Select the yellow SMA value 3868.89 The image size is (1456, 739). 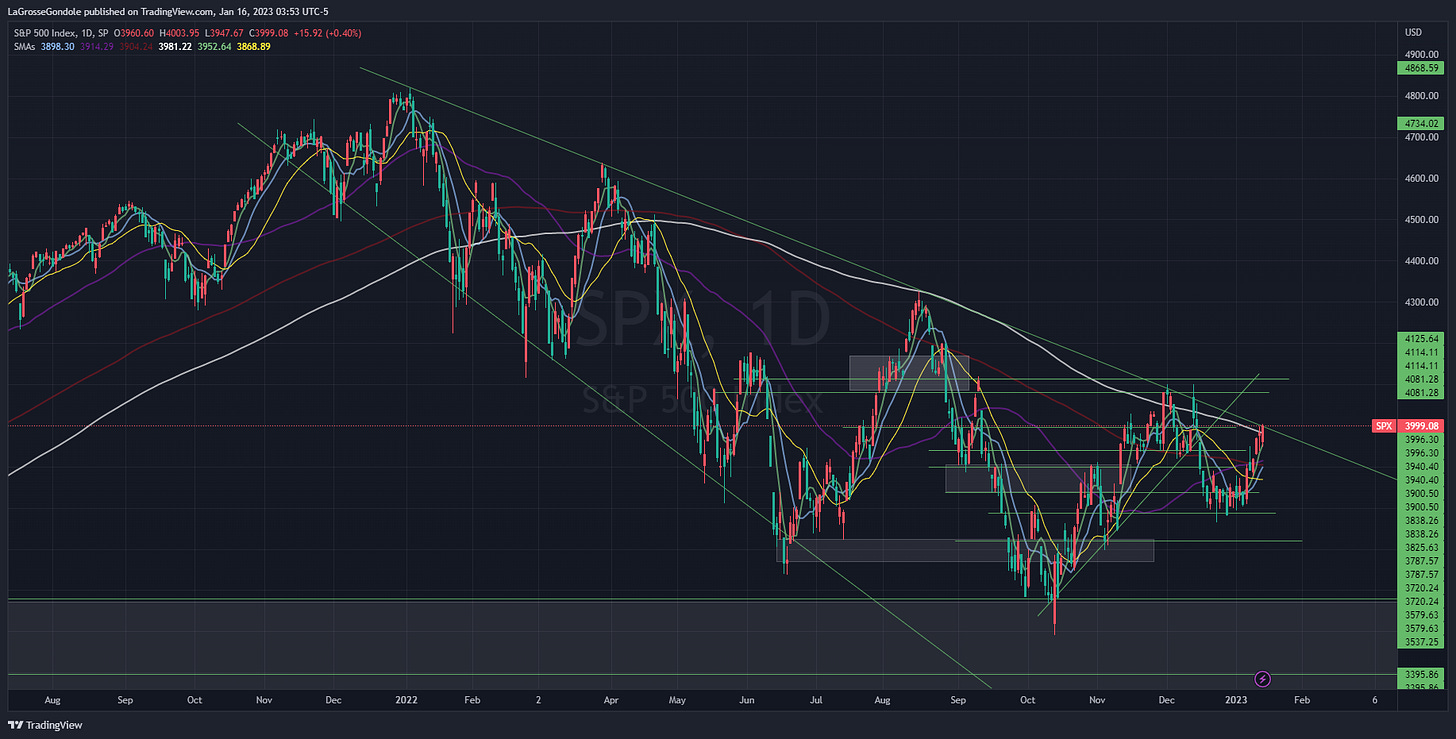click(x=253, y=46)
